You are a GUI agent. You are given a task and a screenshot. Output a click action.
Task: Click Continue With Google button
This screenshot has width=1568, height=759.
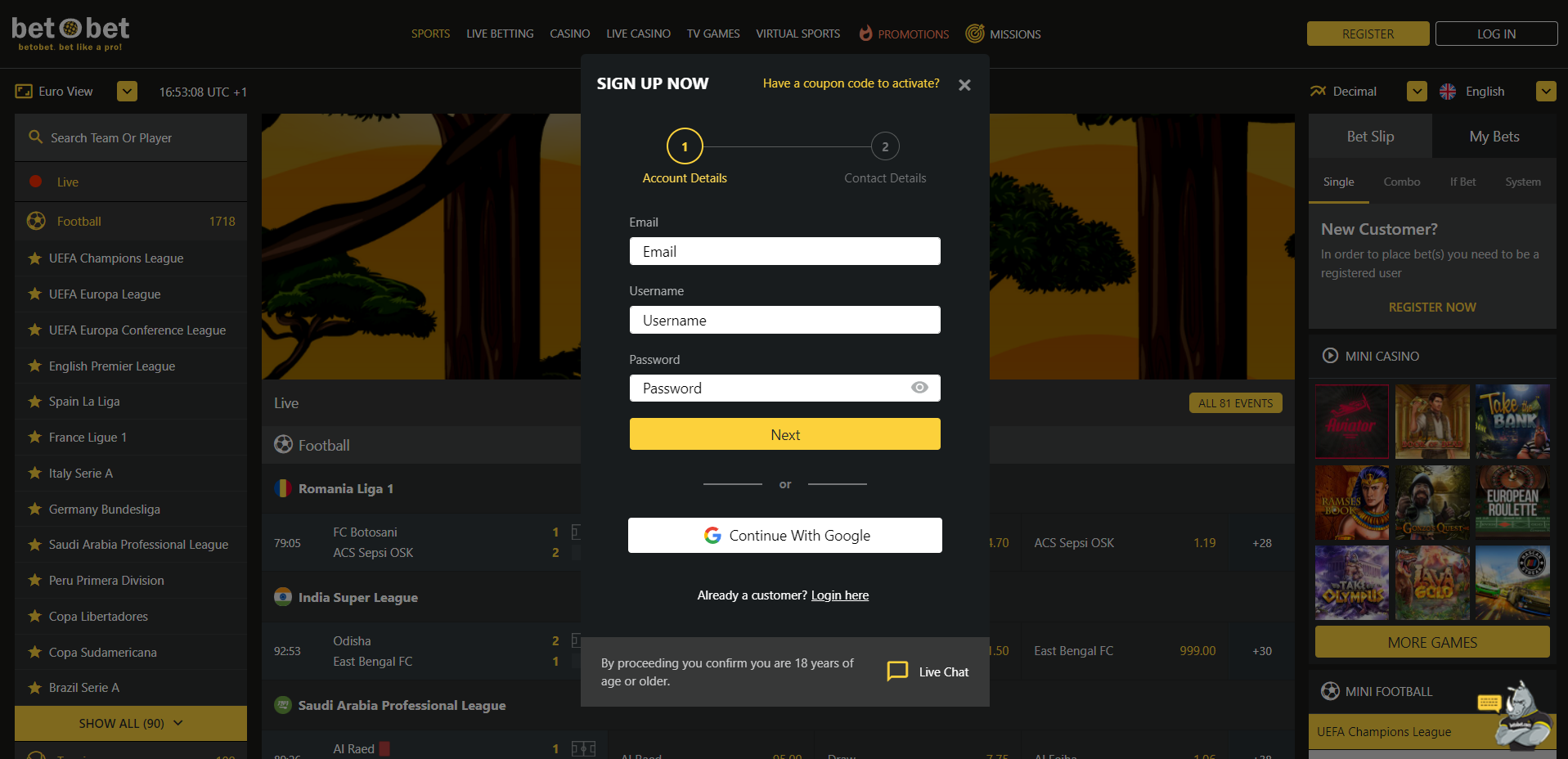pyautogui.click(x=785, y=536)
